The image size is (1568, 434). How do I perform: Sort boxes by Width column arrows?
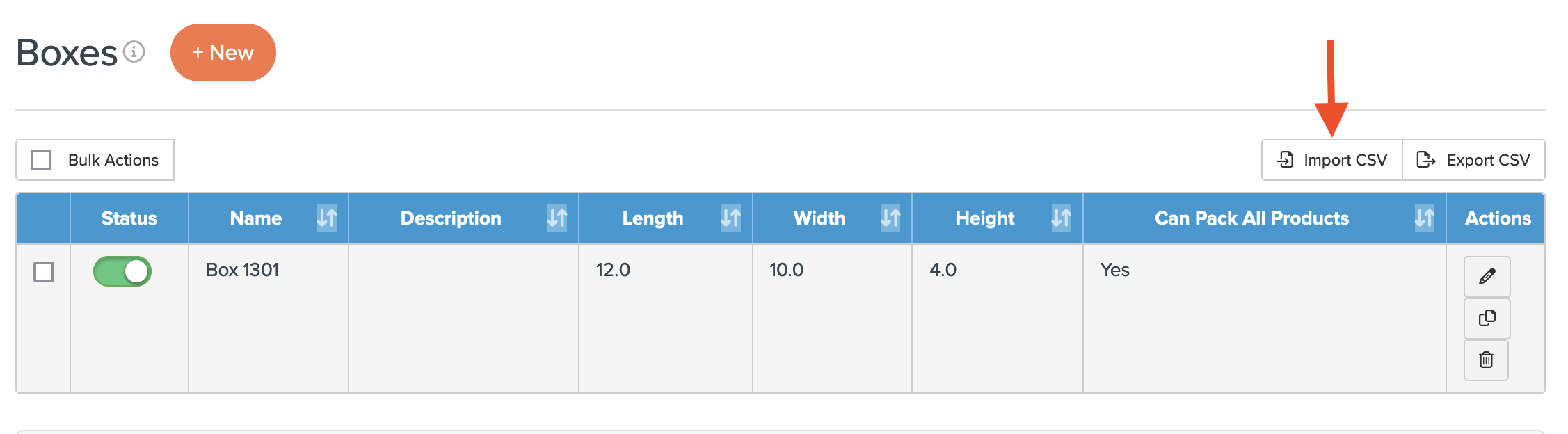coord(890,218)
